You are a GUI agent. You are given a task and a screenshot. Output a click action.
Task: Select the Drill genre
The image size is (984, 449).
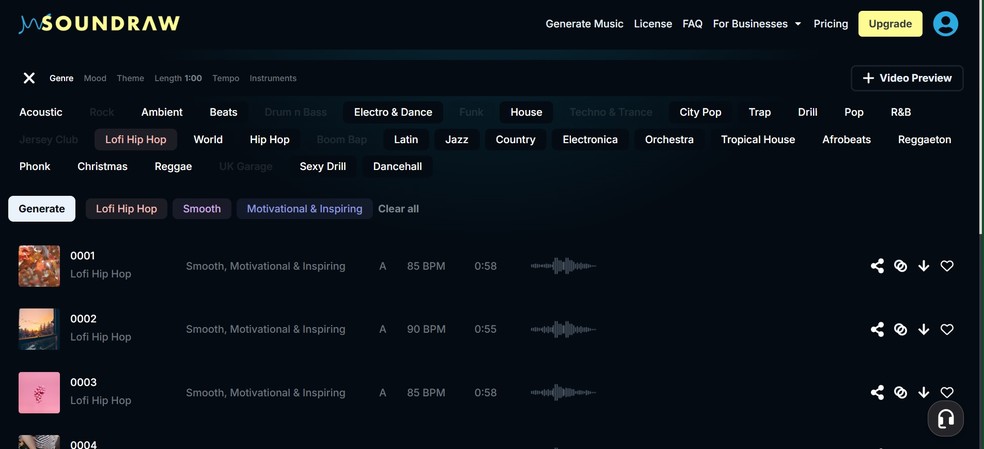[x=808, y=112]
